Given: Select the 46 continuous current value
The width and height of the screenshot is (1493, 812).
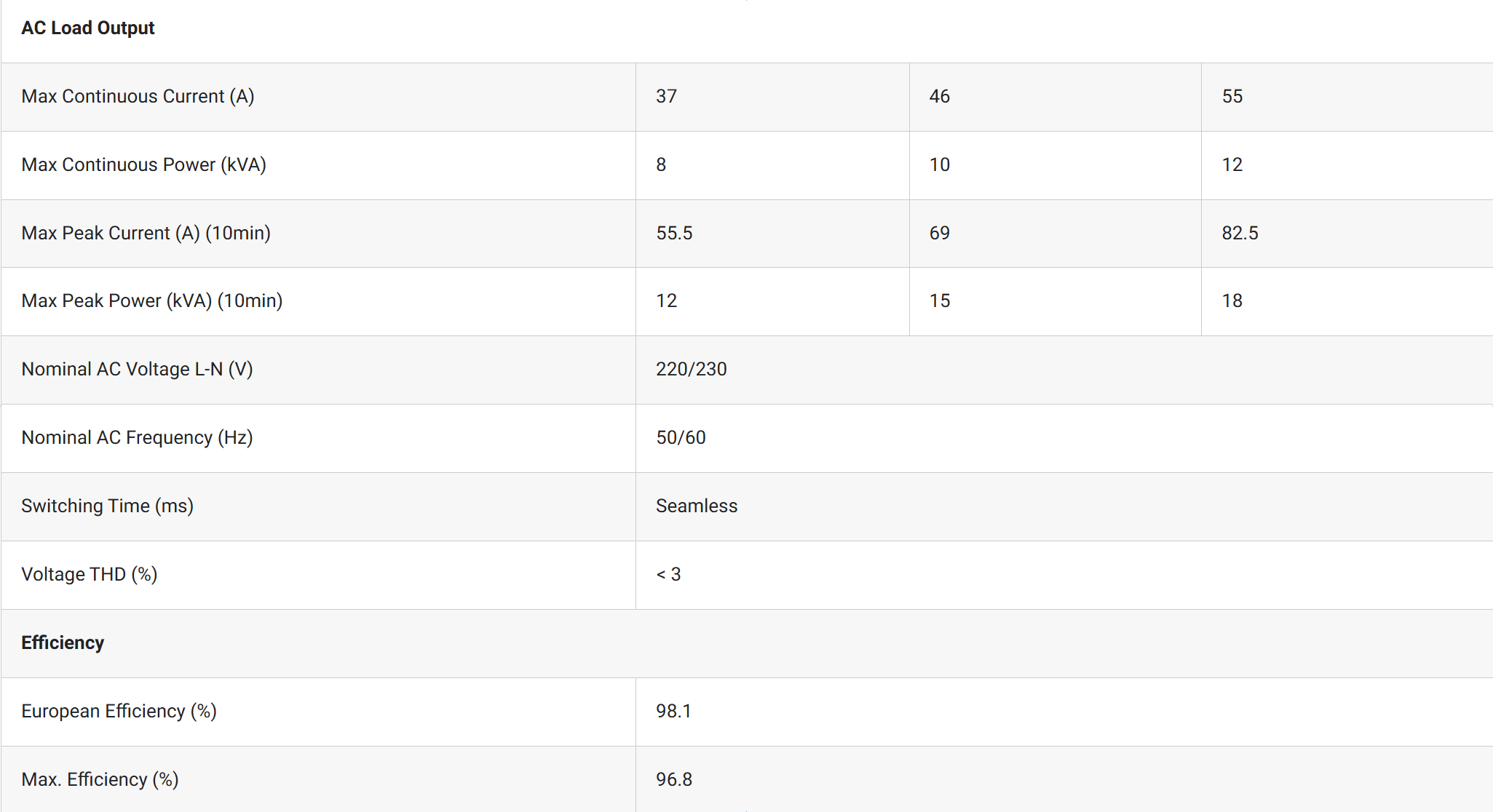Looking at the screenshot, I should pos(939,97).
